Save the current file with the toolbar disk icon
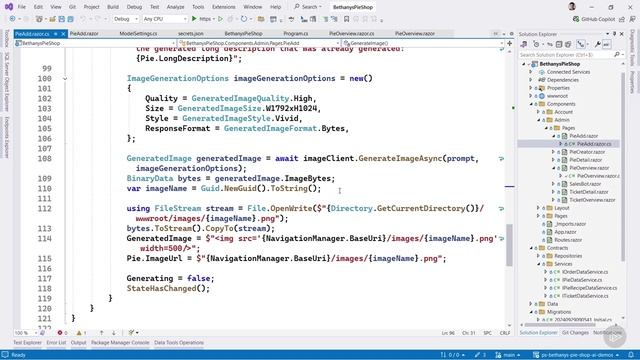640x360 pixels. click(62, 19)
